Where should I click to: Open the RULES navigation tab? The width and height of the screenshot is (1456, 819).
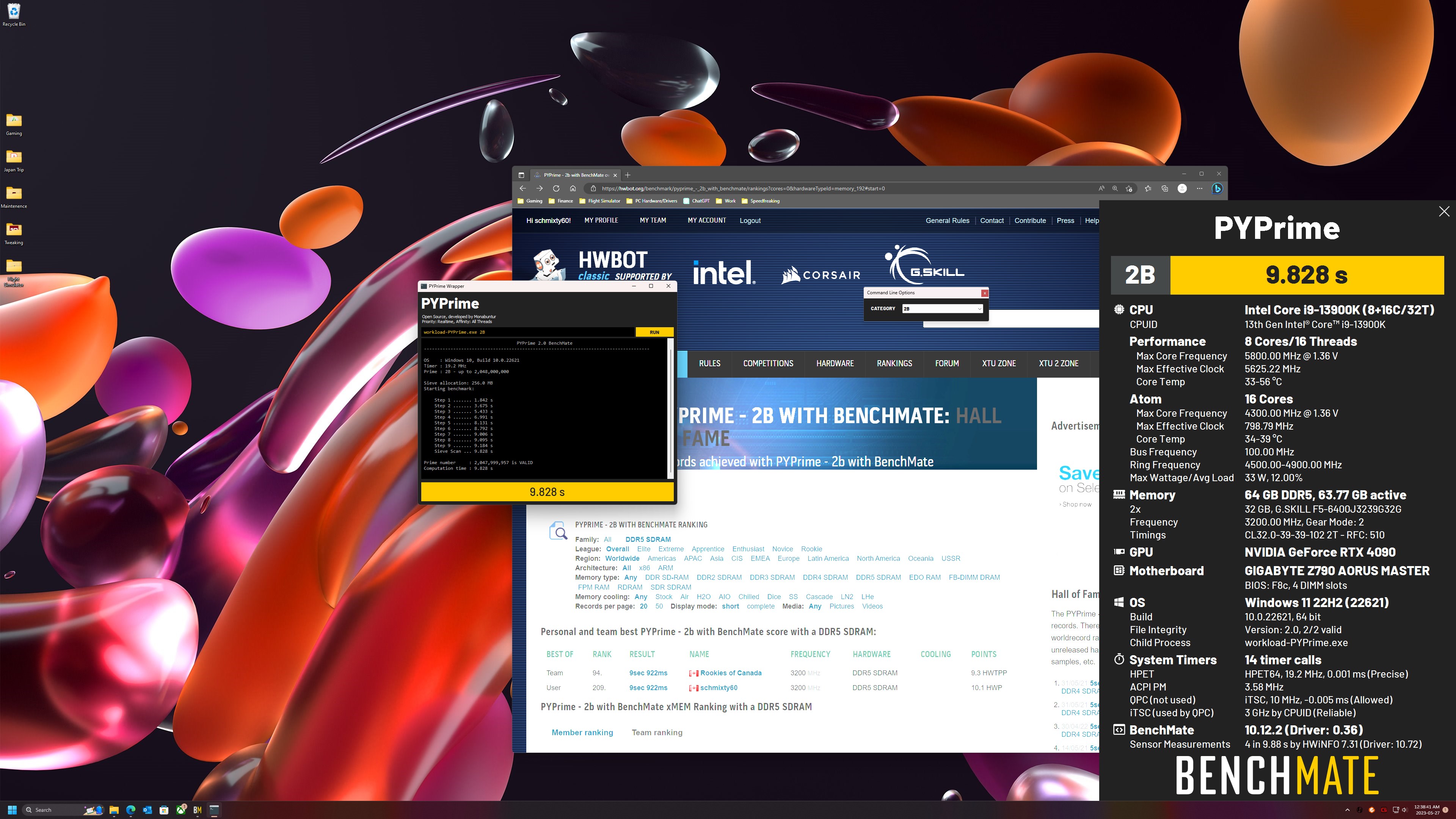point(709,364)
